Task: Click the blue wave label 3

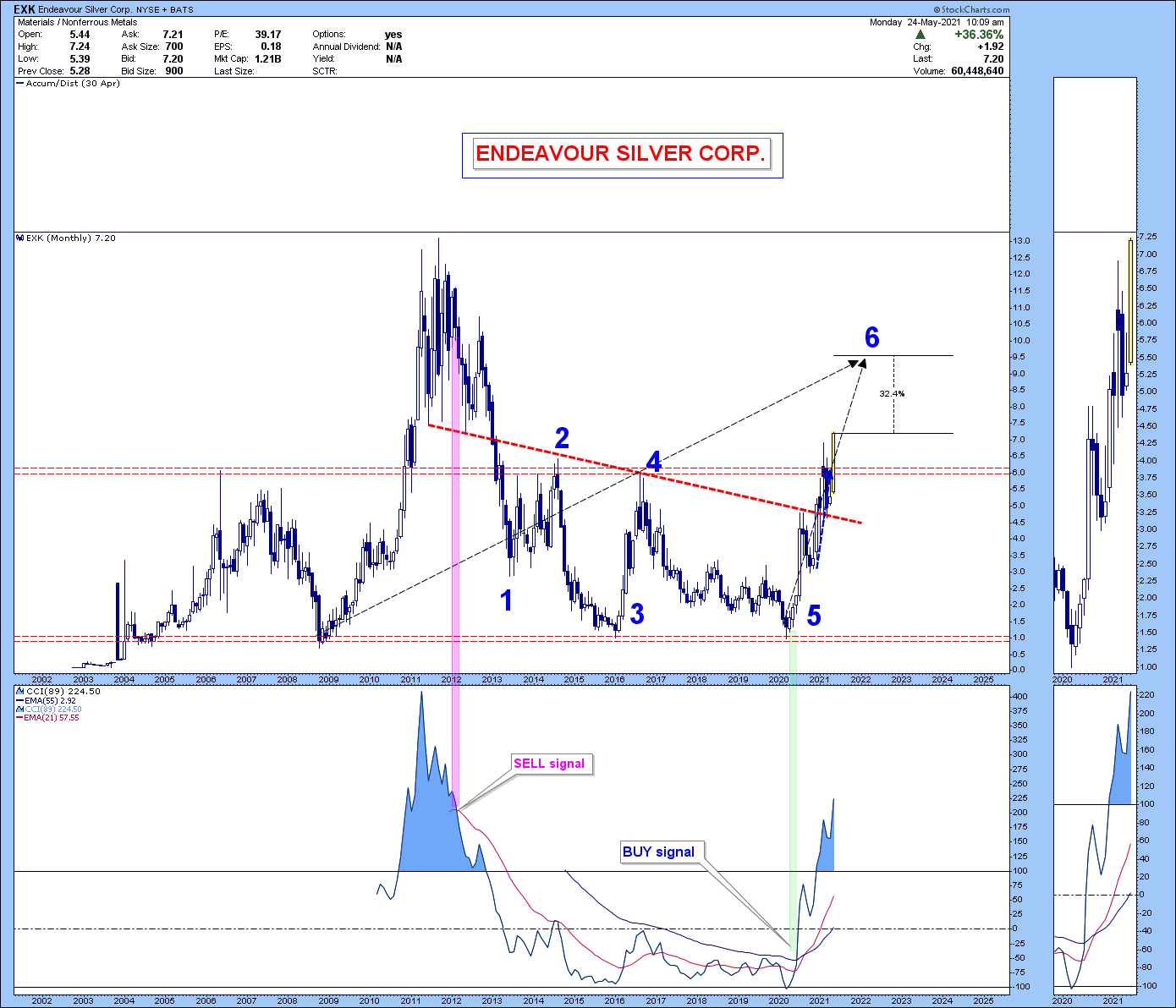Action: [637, 615]
